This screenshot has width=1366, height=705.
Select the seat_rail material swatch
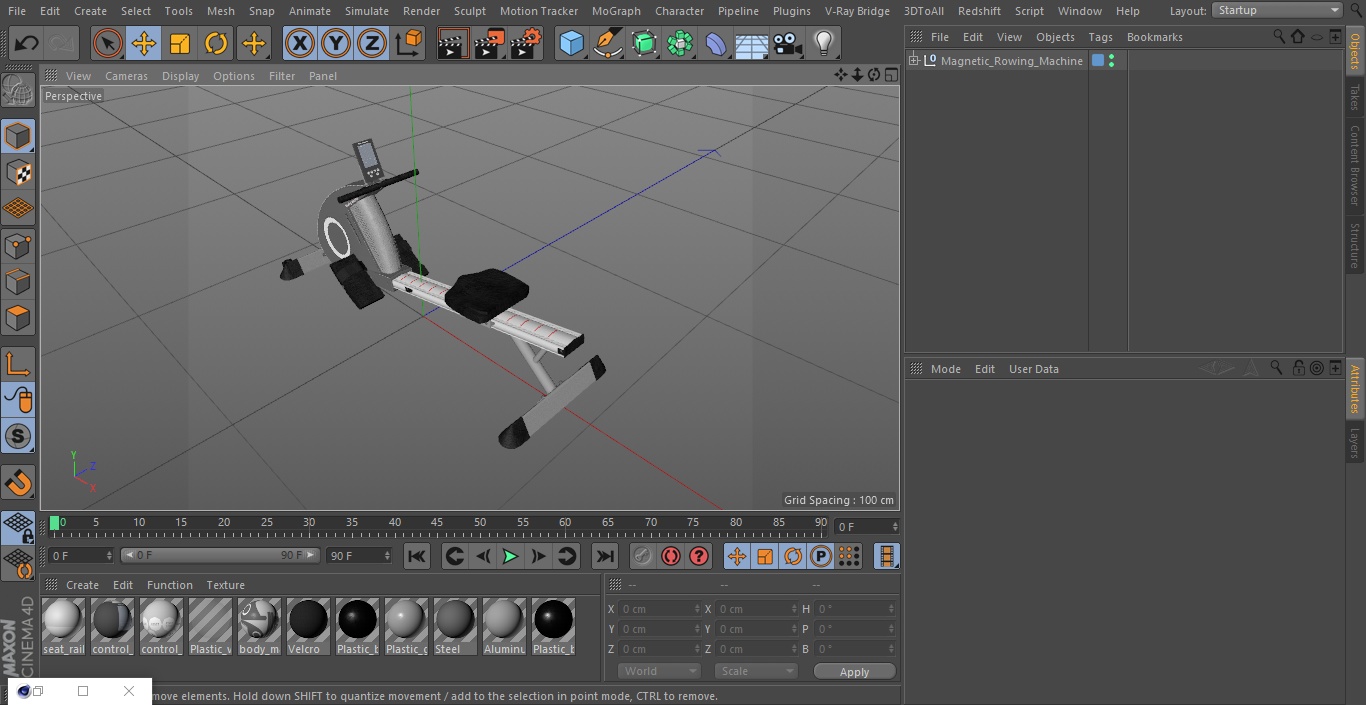tap(63, 627)
